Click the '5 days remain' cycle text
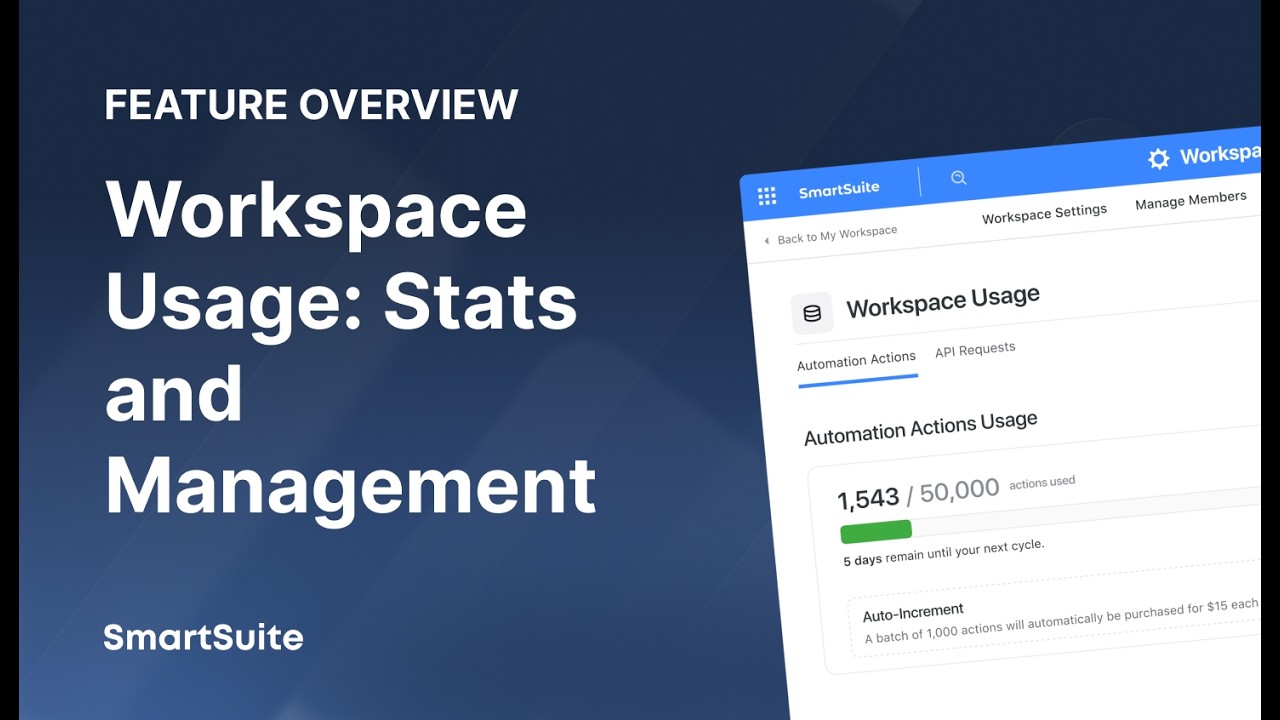The image size is (1280, 720). point(944,552)
